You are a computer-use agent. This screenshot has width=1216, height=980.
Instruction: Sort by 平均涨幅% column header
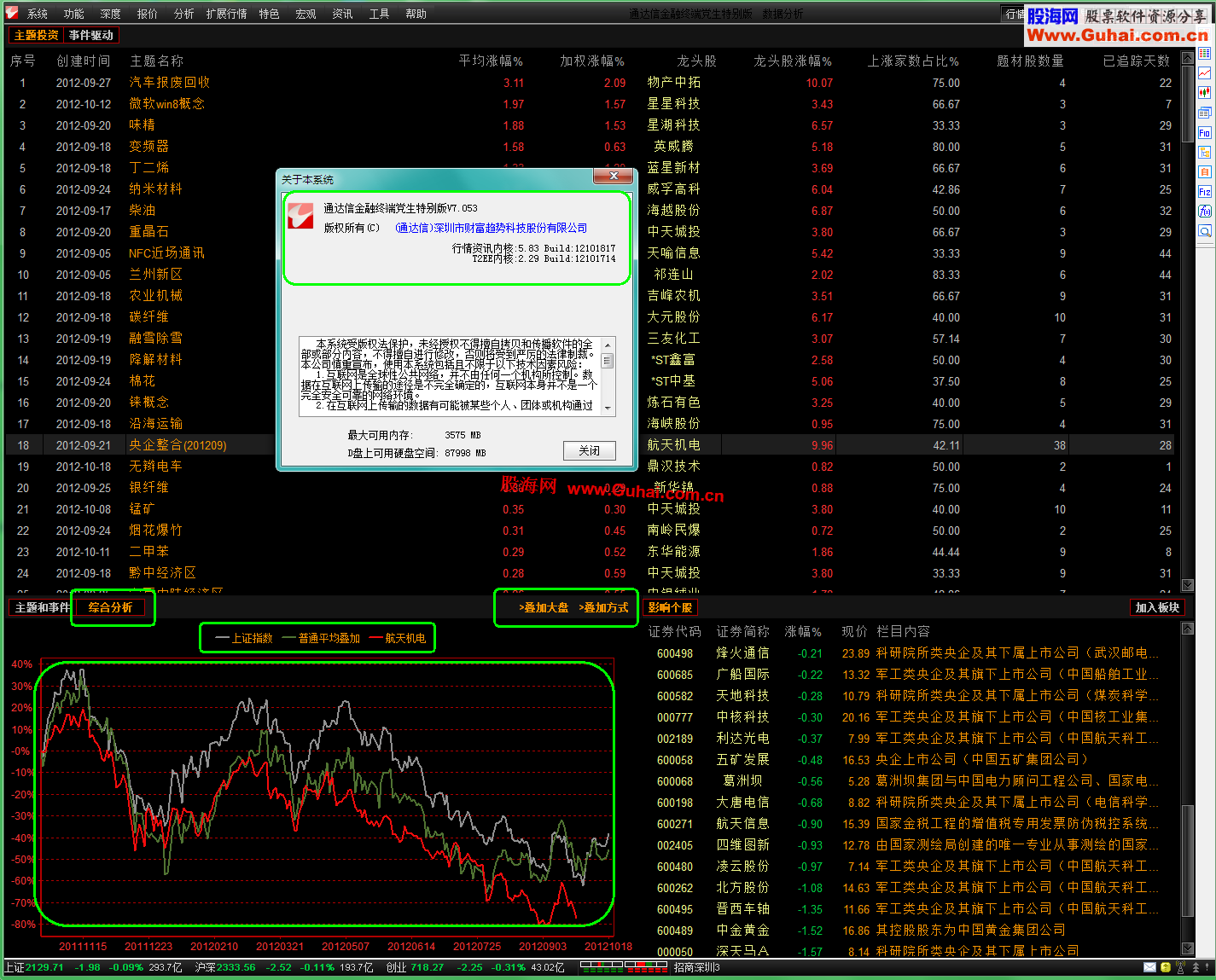(x=491, y=61)
